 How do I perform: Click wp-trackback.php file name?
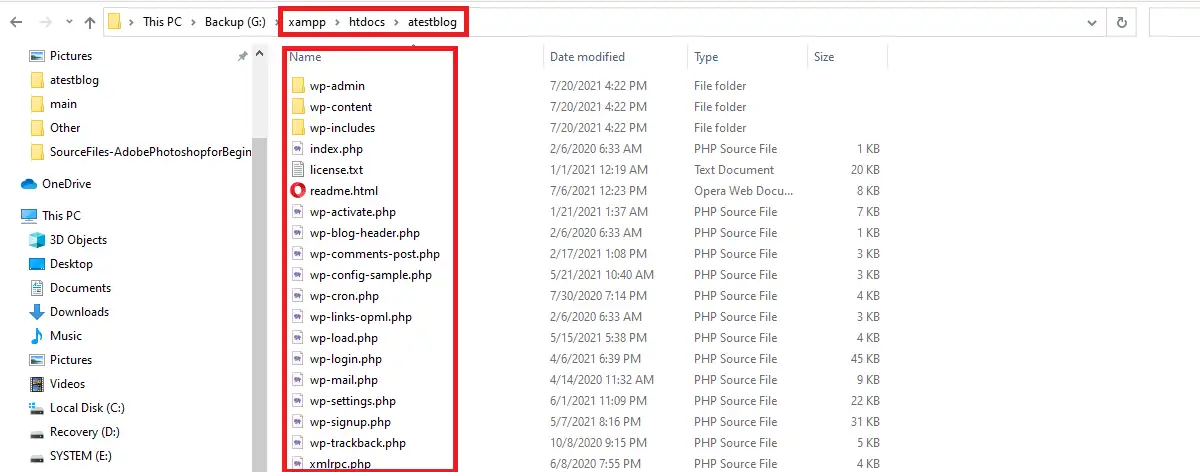point(358,443)
